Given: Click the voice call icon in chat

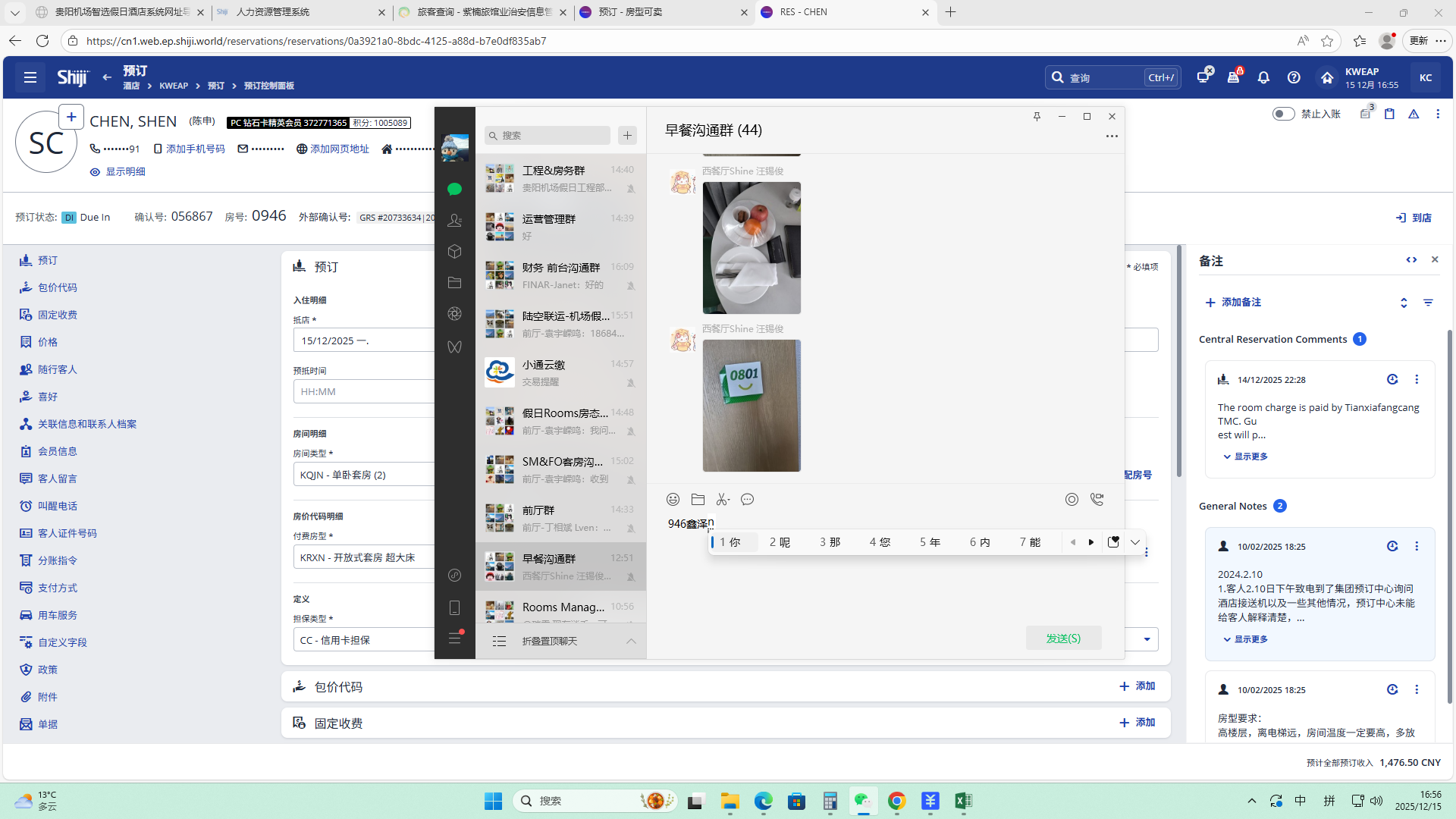Looking at the screenshot, I should pyautogui.click(x=1097, y=499).
